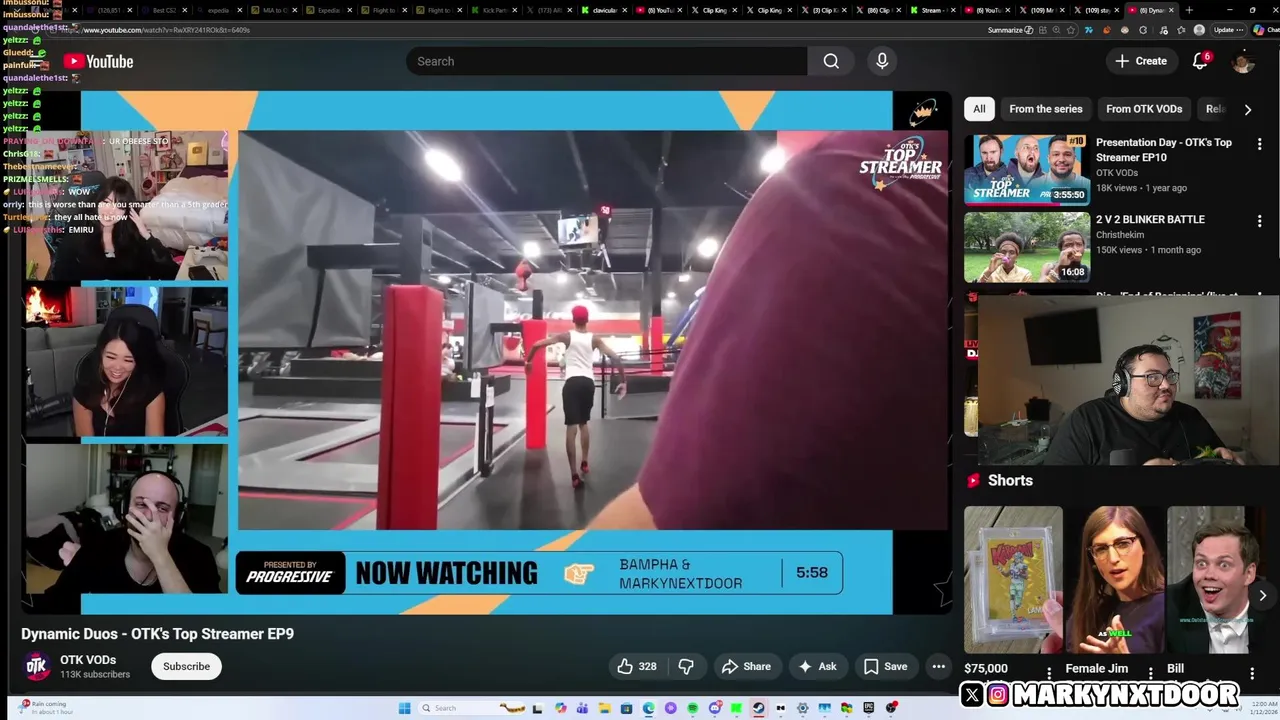Viewport: 1280px width, 720px height.
Task: Click the Summarize browser button
Action: [x=1010, y=30]
